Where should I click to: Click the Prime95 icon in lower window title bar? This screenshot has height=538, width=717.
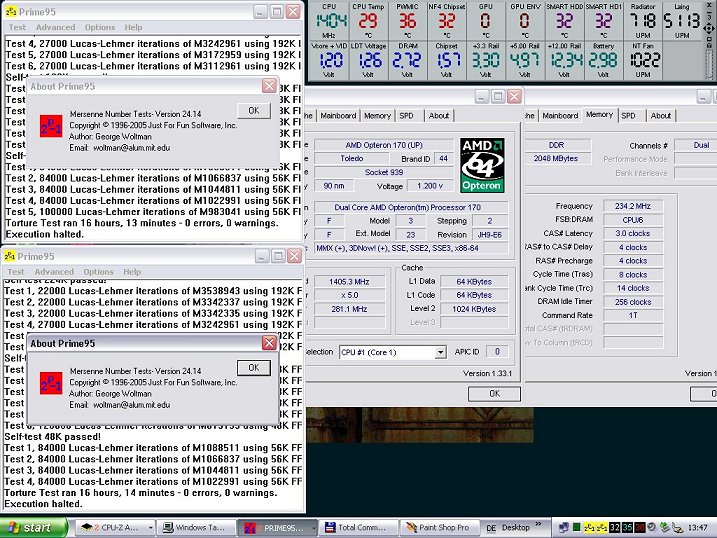point(9,256)
